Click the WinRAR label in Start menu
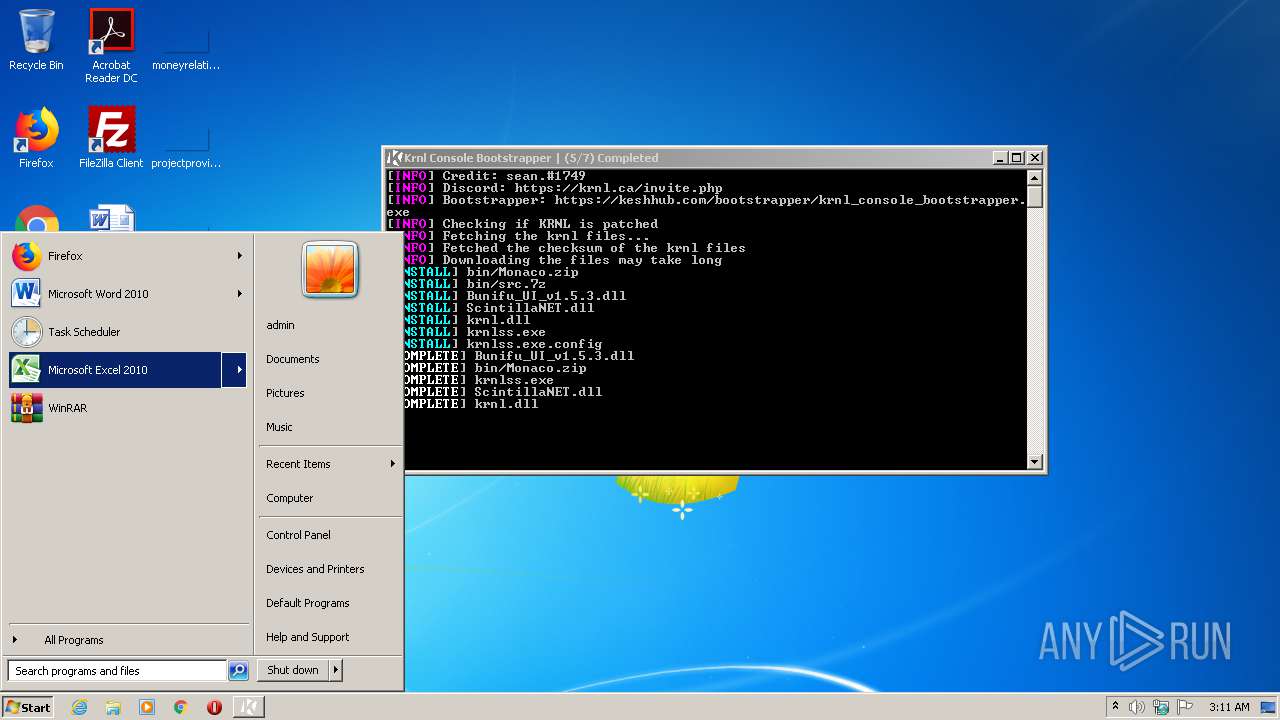1280x720 pixels. coord(67,408)
